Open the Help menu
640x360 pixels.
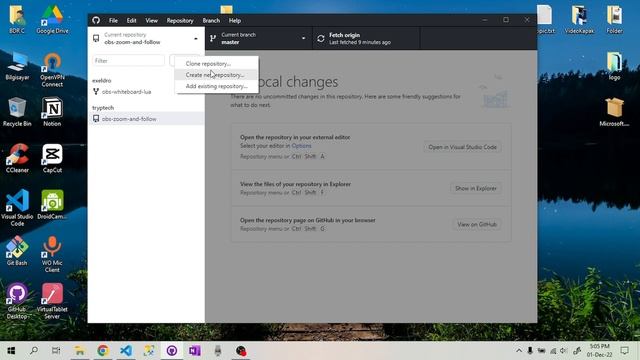pyautogui.click(x=235, y=20)
